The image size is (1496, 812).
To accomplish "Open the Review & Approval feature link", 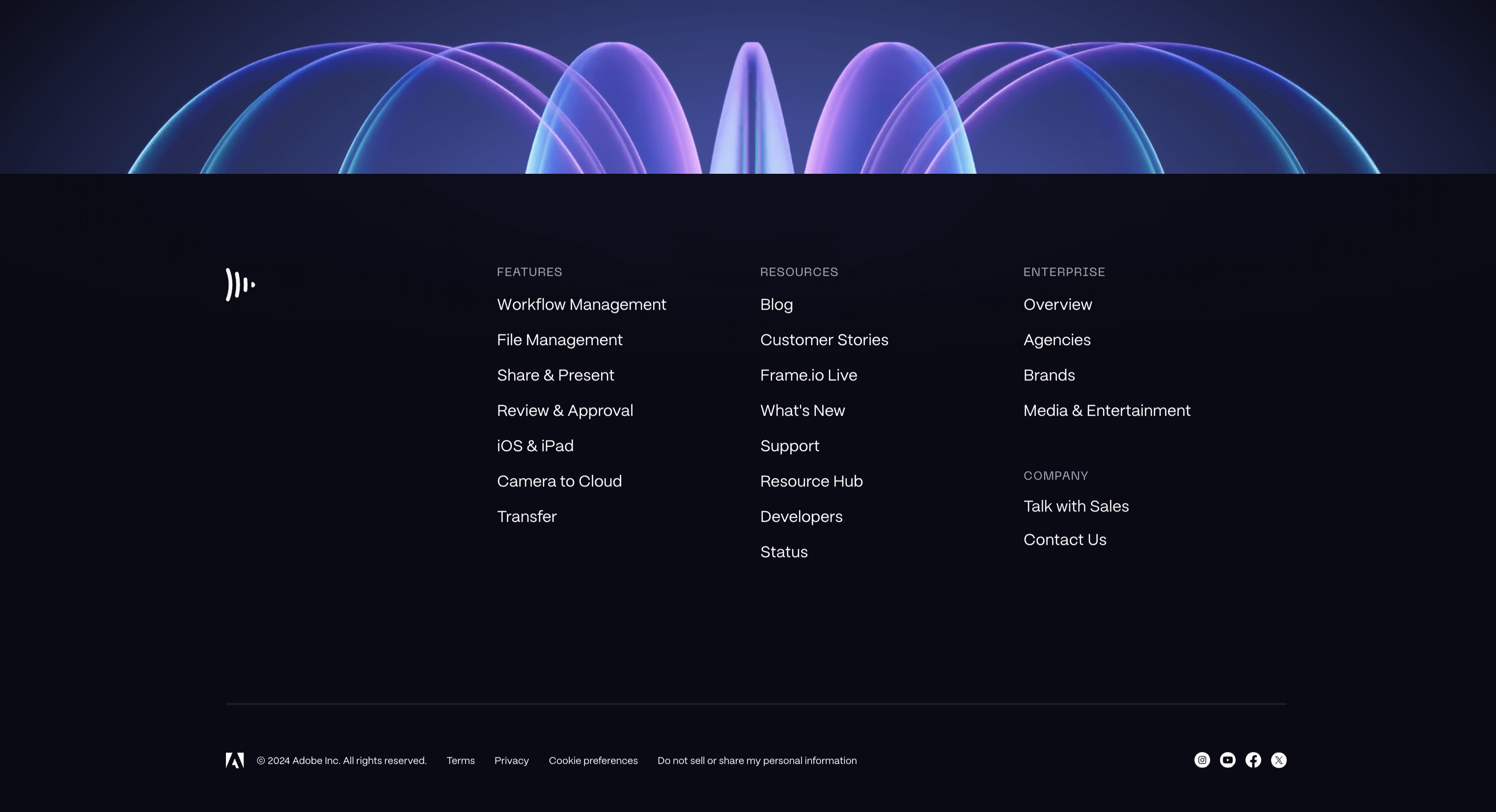I will coord(564,410).
